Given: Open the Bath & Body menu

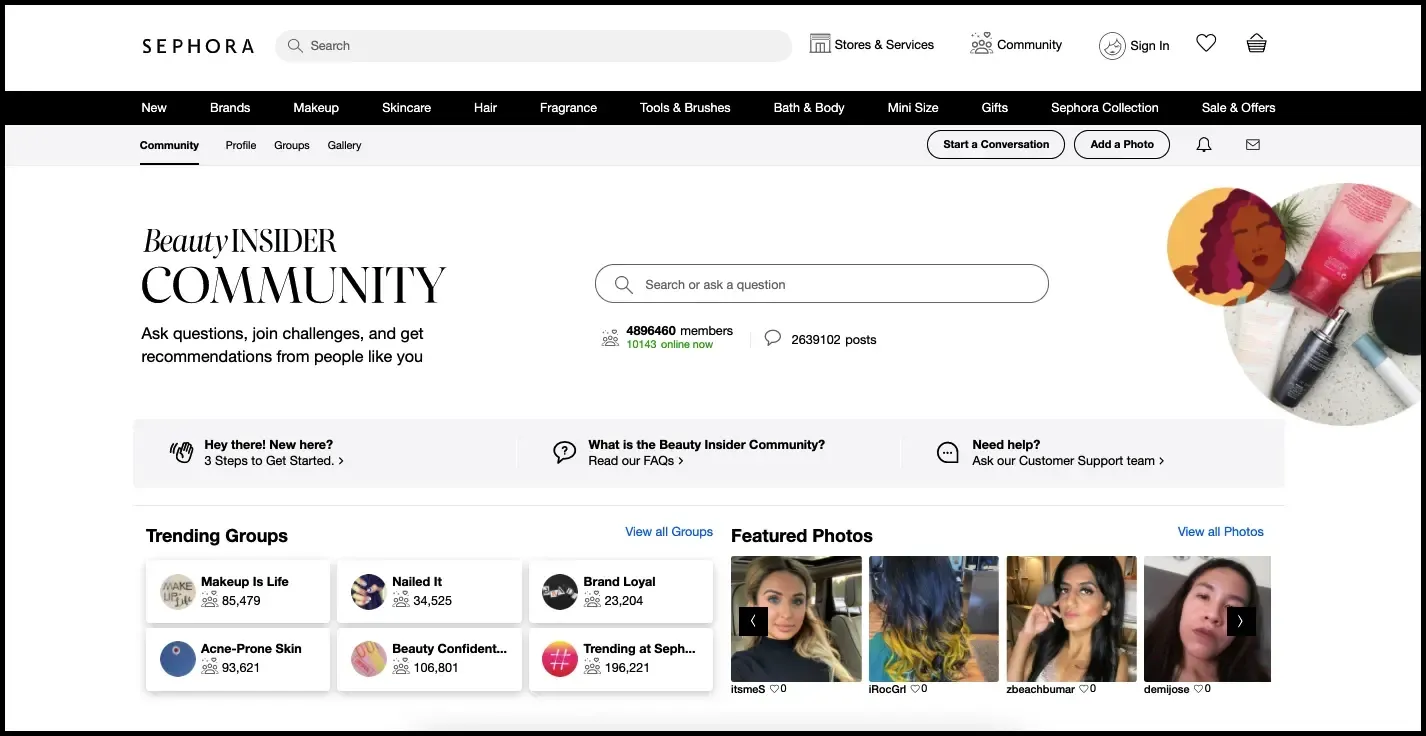Looking at the screenshot, I should (x=809, y=108).
